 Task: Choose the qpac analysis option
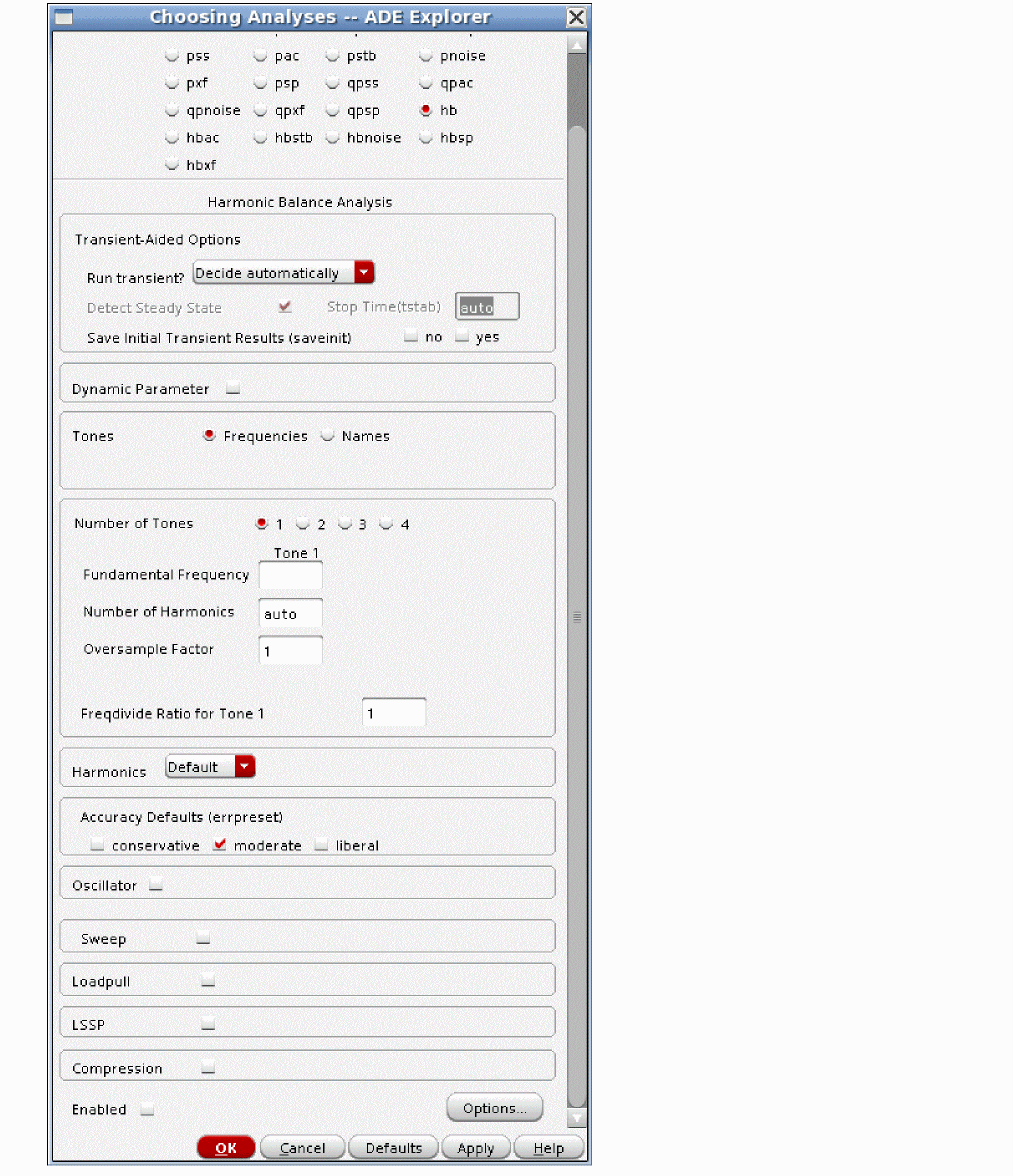coord(426,83)
